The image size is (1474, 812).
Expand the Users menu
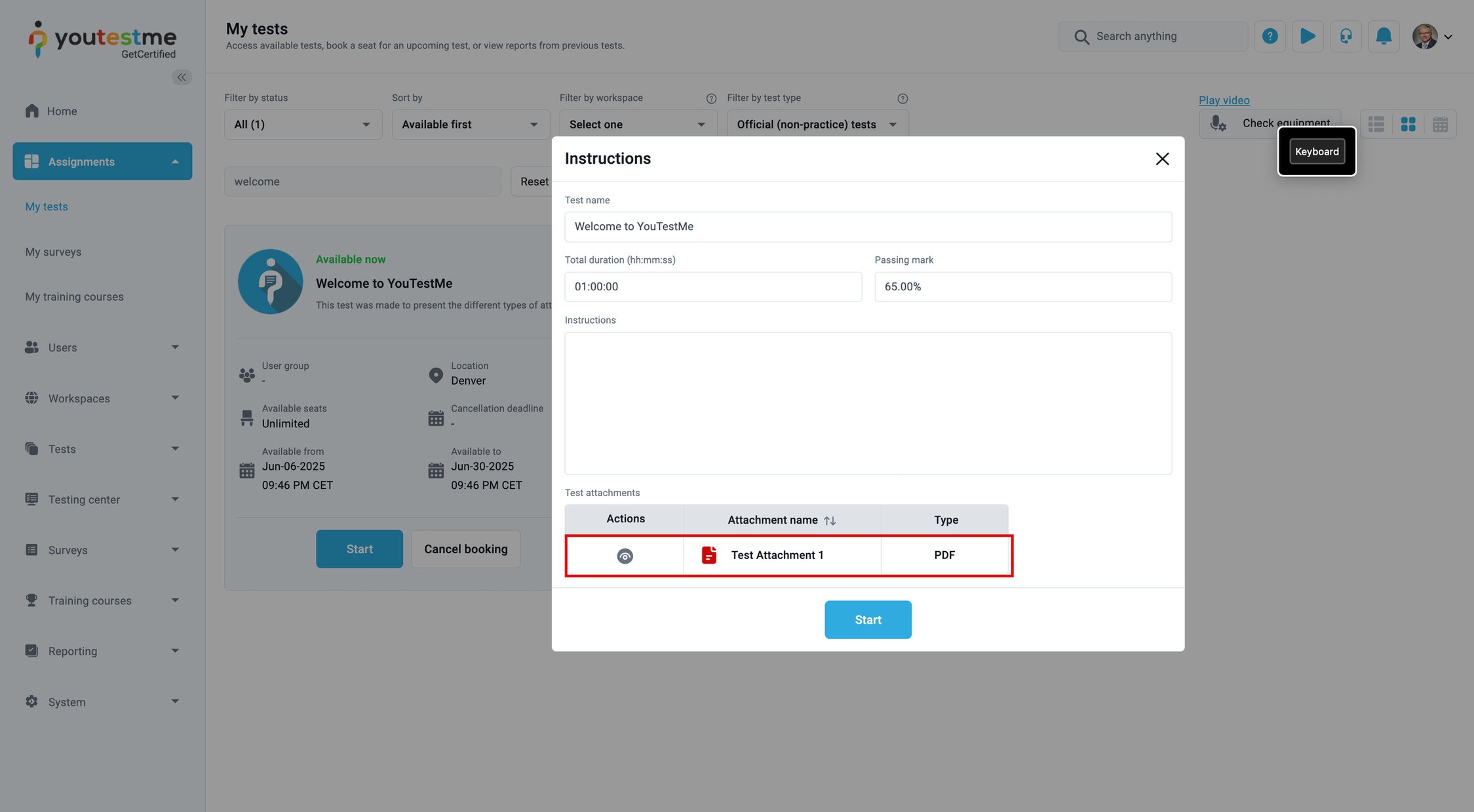point(102,347)
